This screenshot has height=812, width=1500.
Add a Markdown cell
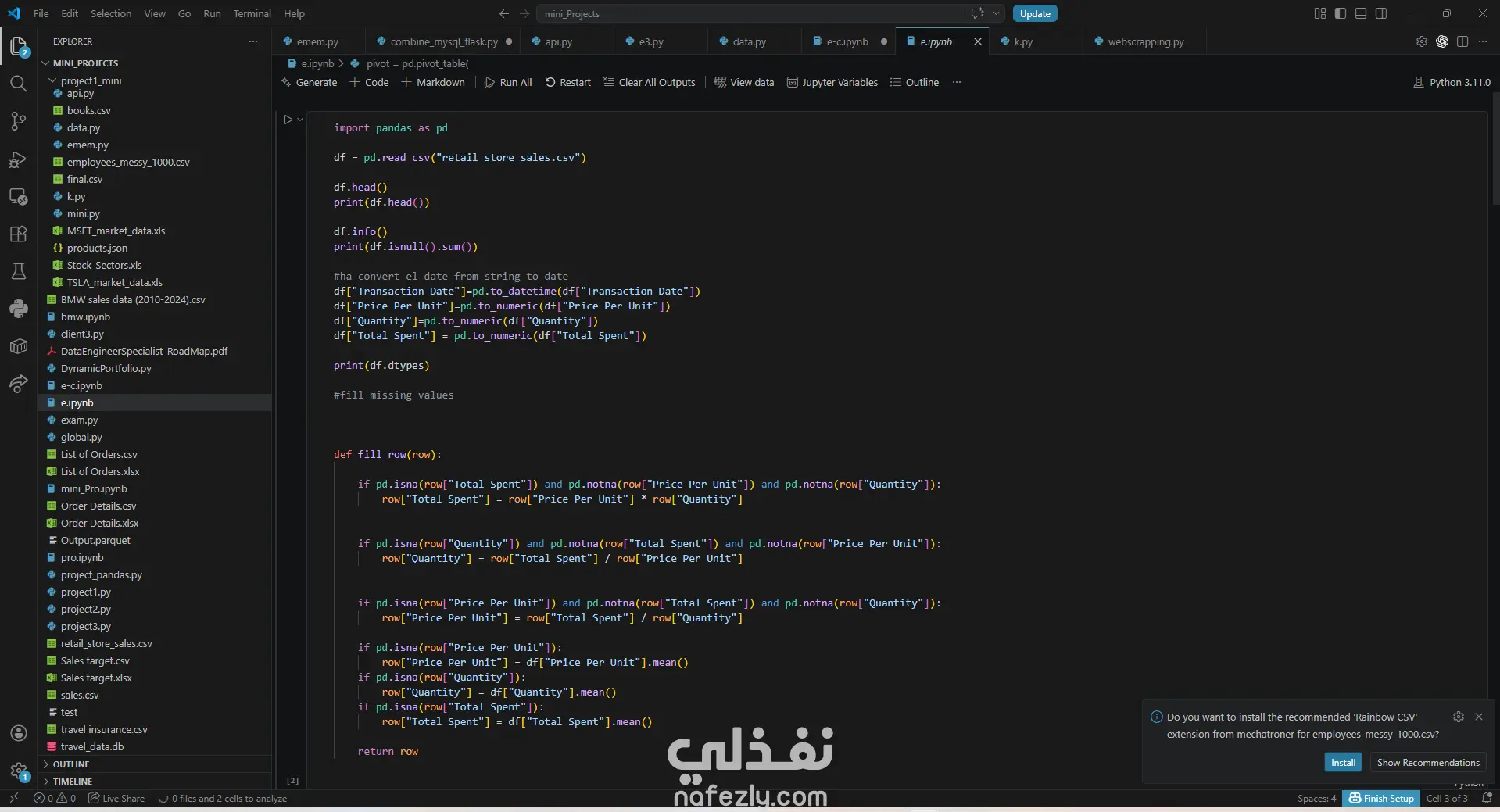[433, 82]
